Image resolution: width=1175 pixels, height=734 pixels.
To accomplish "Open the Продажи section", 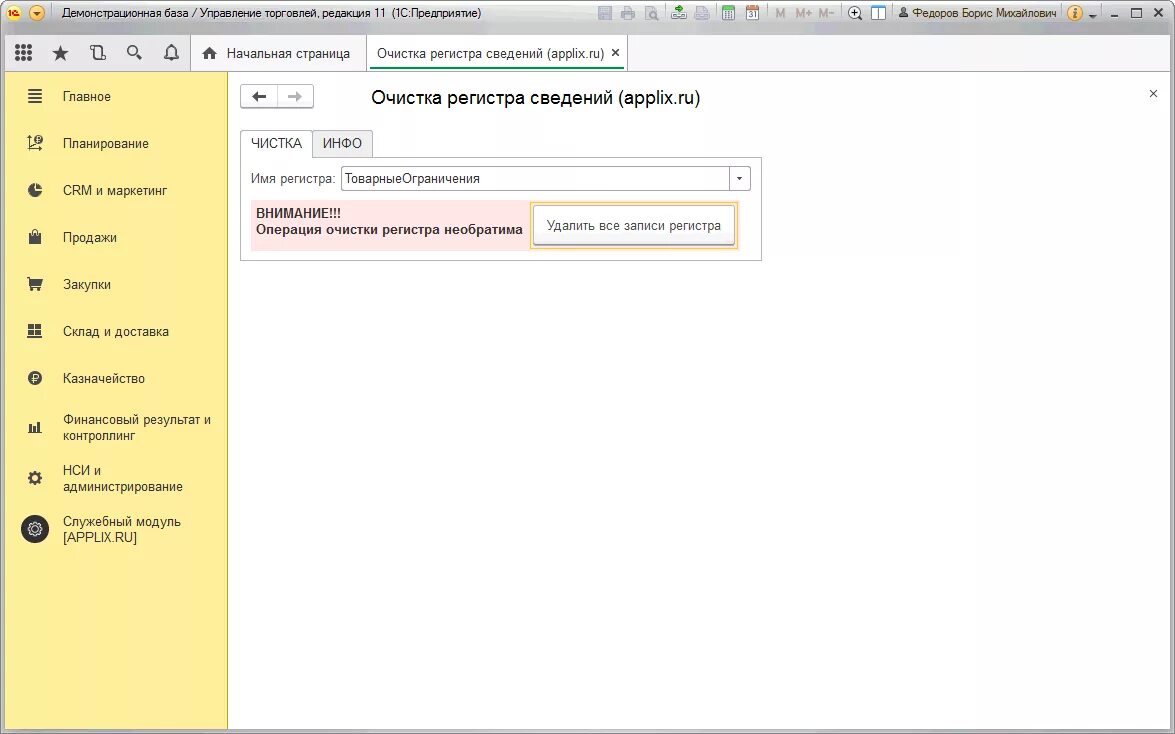I will [x=116, y=237].
